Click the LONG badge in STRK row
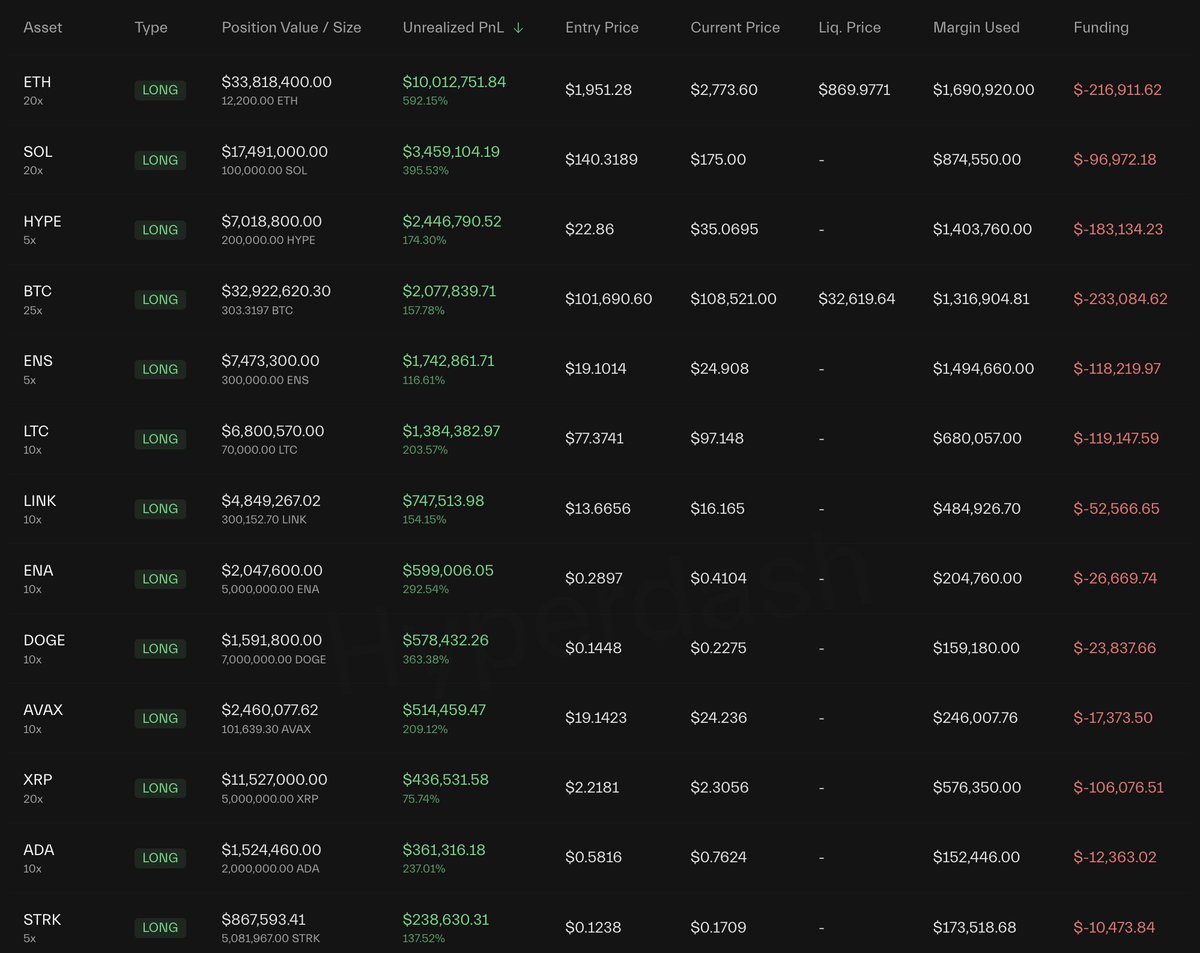Image resolution: width=1200 pixels, height=953 pixels. pos(160,927)
